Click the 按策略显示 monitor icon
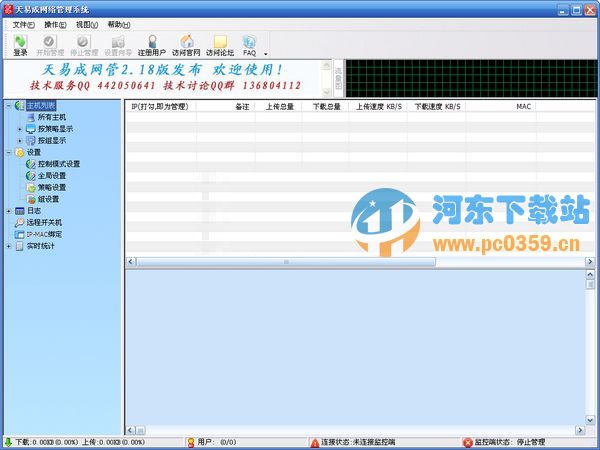The height and width of the screenshot is (450, 600). click(31, 129)
